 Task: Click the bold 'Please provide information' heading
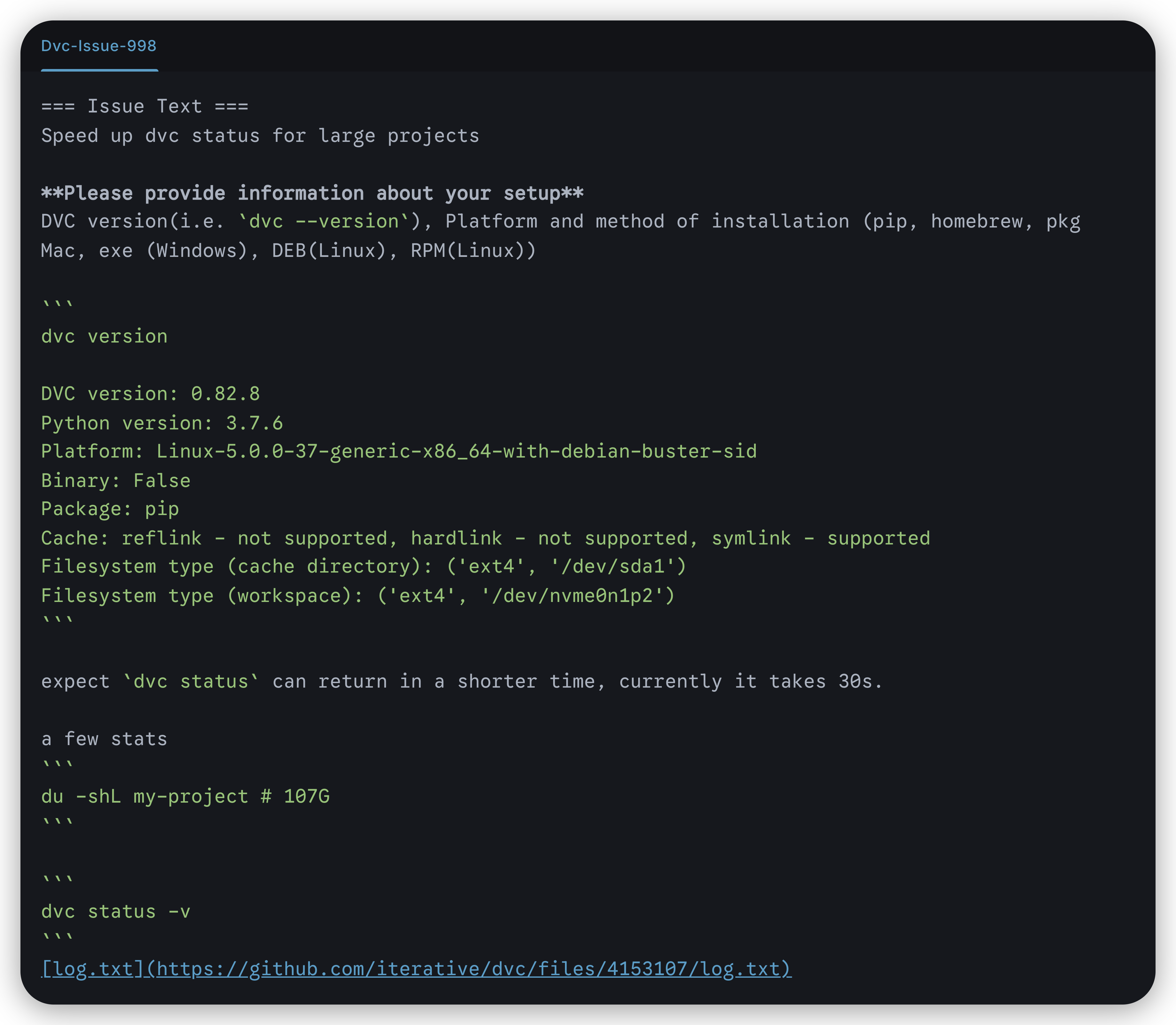(x=312, y=193)
